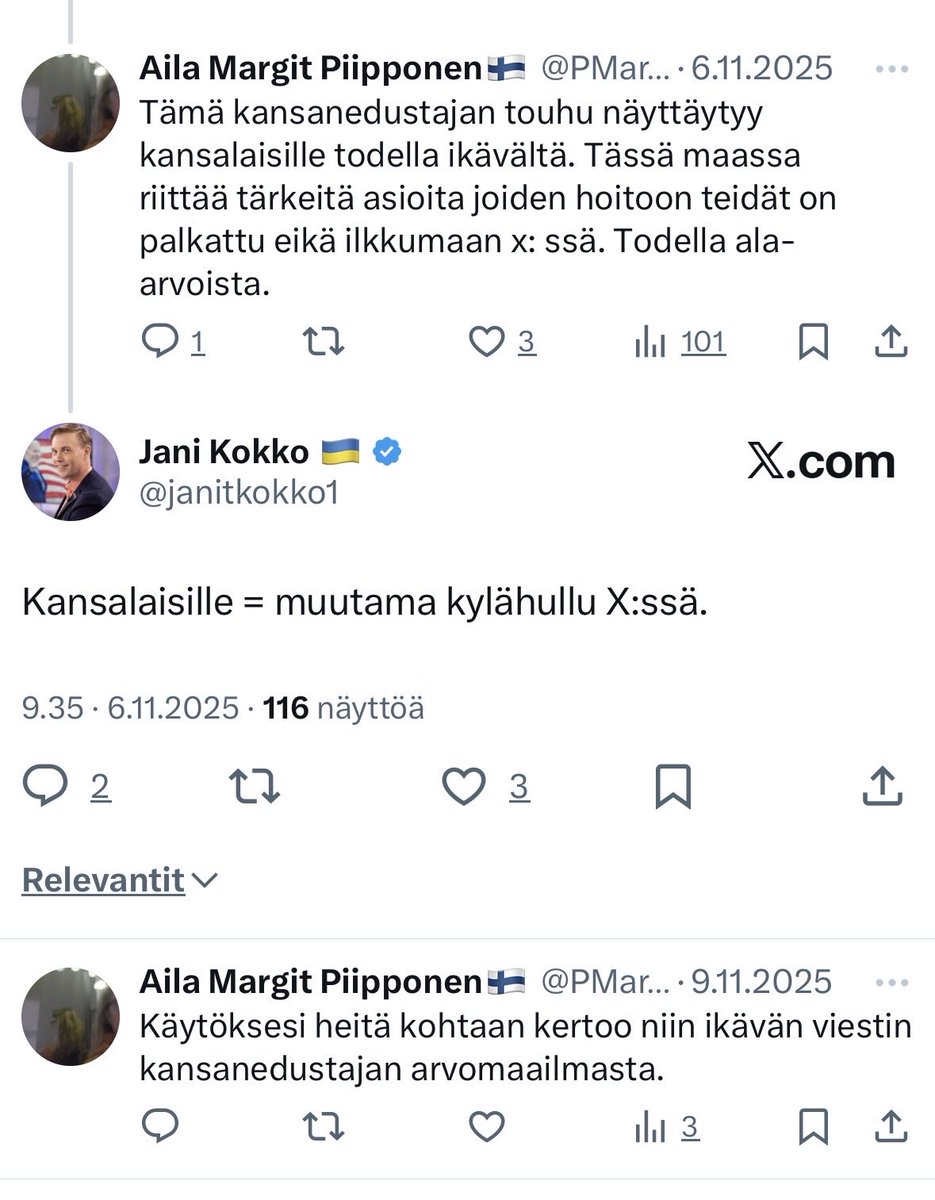Expand the Relevantit sort dropdown
The height and width of the screenshot is (1200, 935).
click(120, 880)
